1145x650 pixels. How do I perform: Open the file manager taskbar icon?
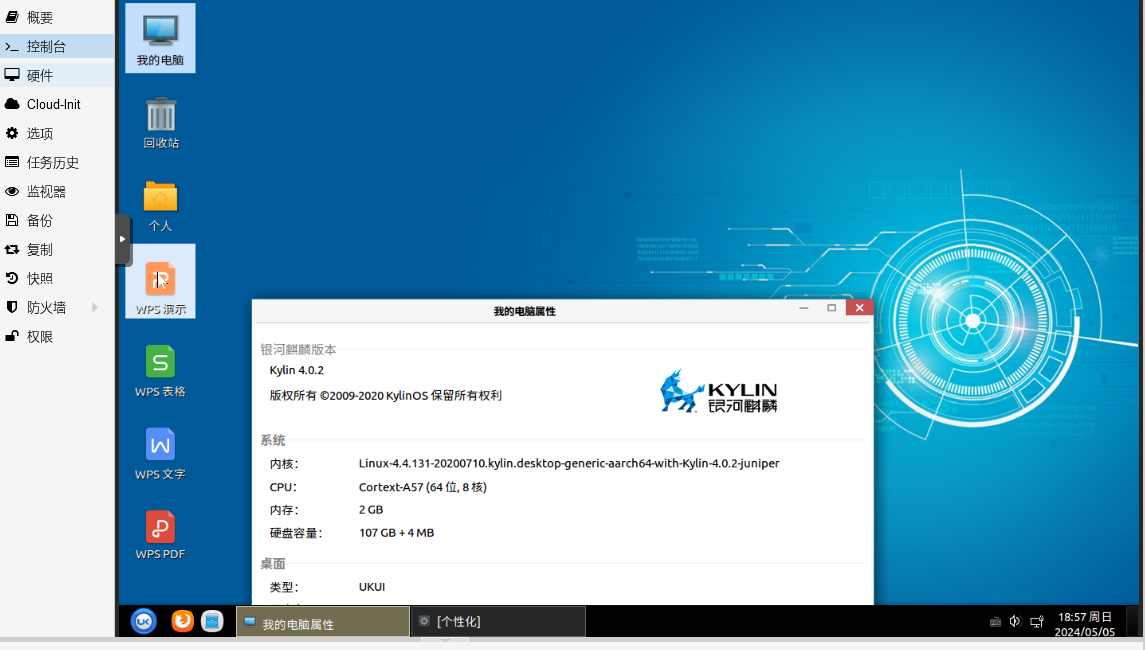(212, 621)
